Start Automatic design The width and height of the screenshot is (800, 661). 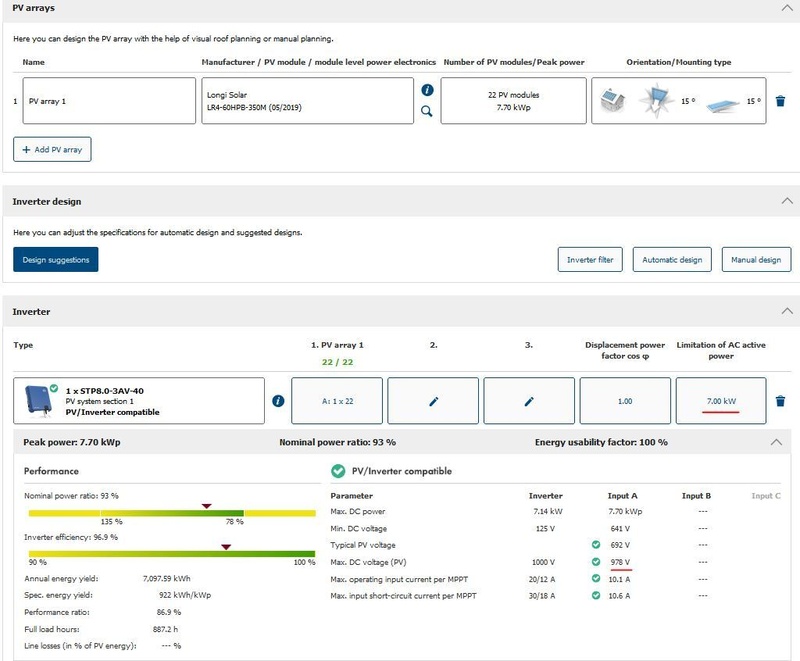pos(672,260)
